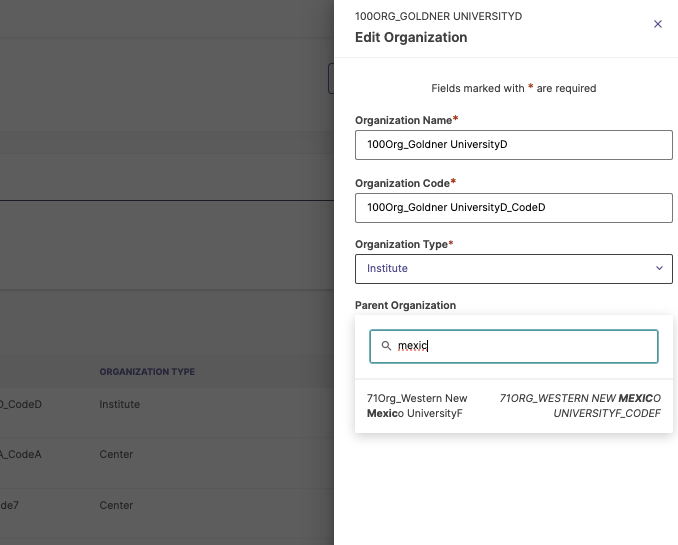Select the Center cell in the de7 row
Image resolution: width=678 pixels, height=545 pixels.
point(116,505)
